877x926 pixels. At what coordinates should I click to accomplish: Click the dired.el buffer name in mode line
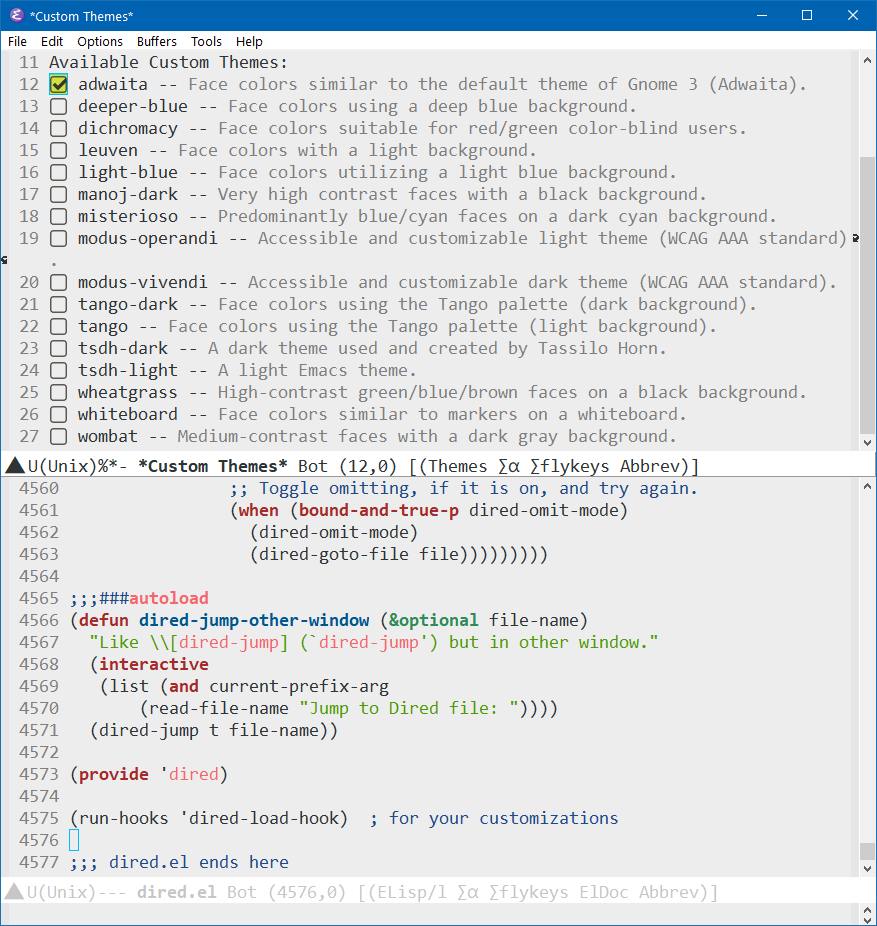tap(177, 892)
